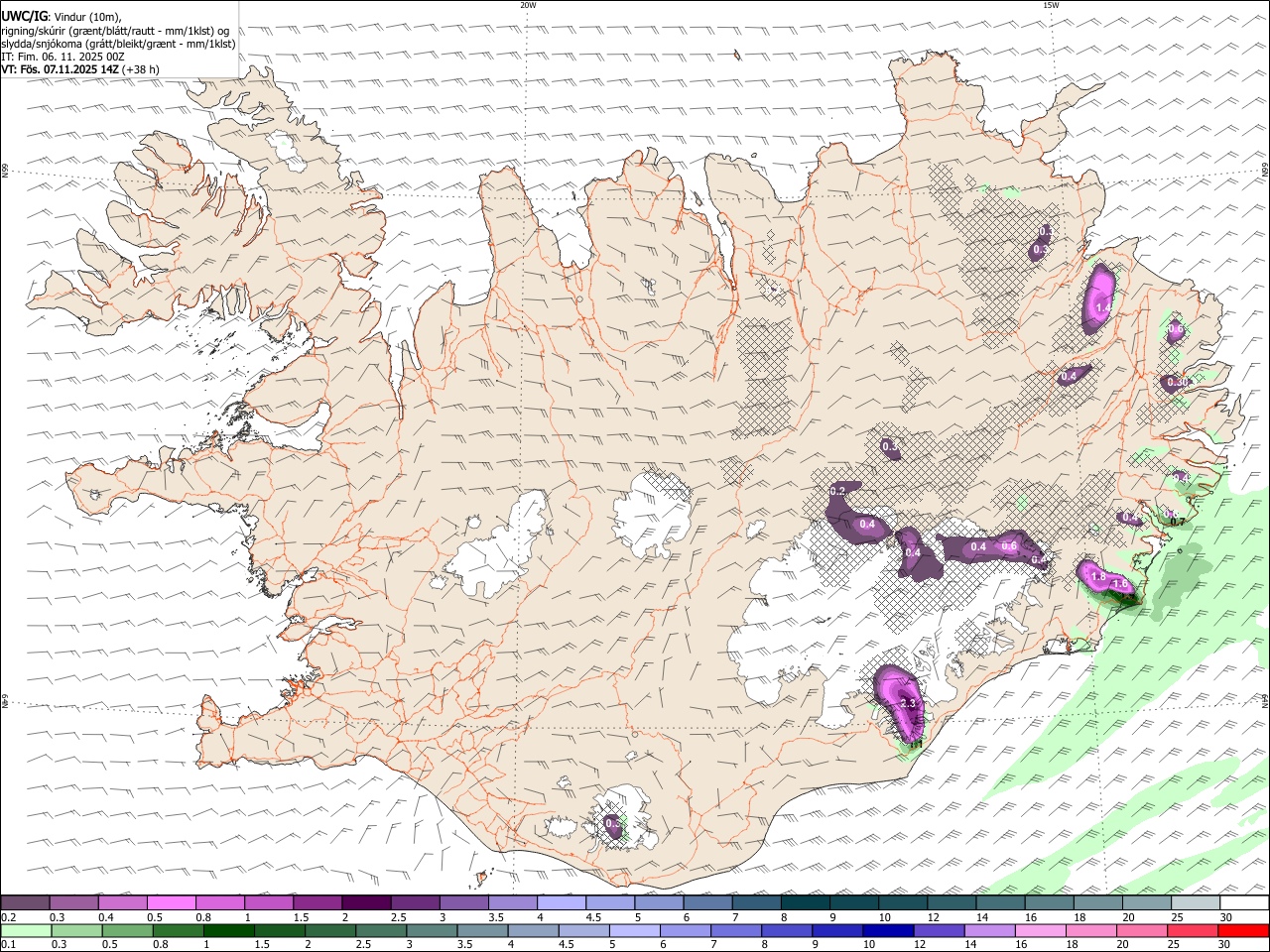
Task: Click the '0.2' precipitation value on the map
Action: [x=836, y=491]
